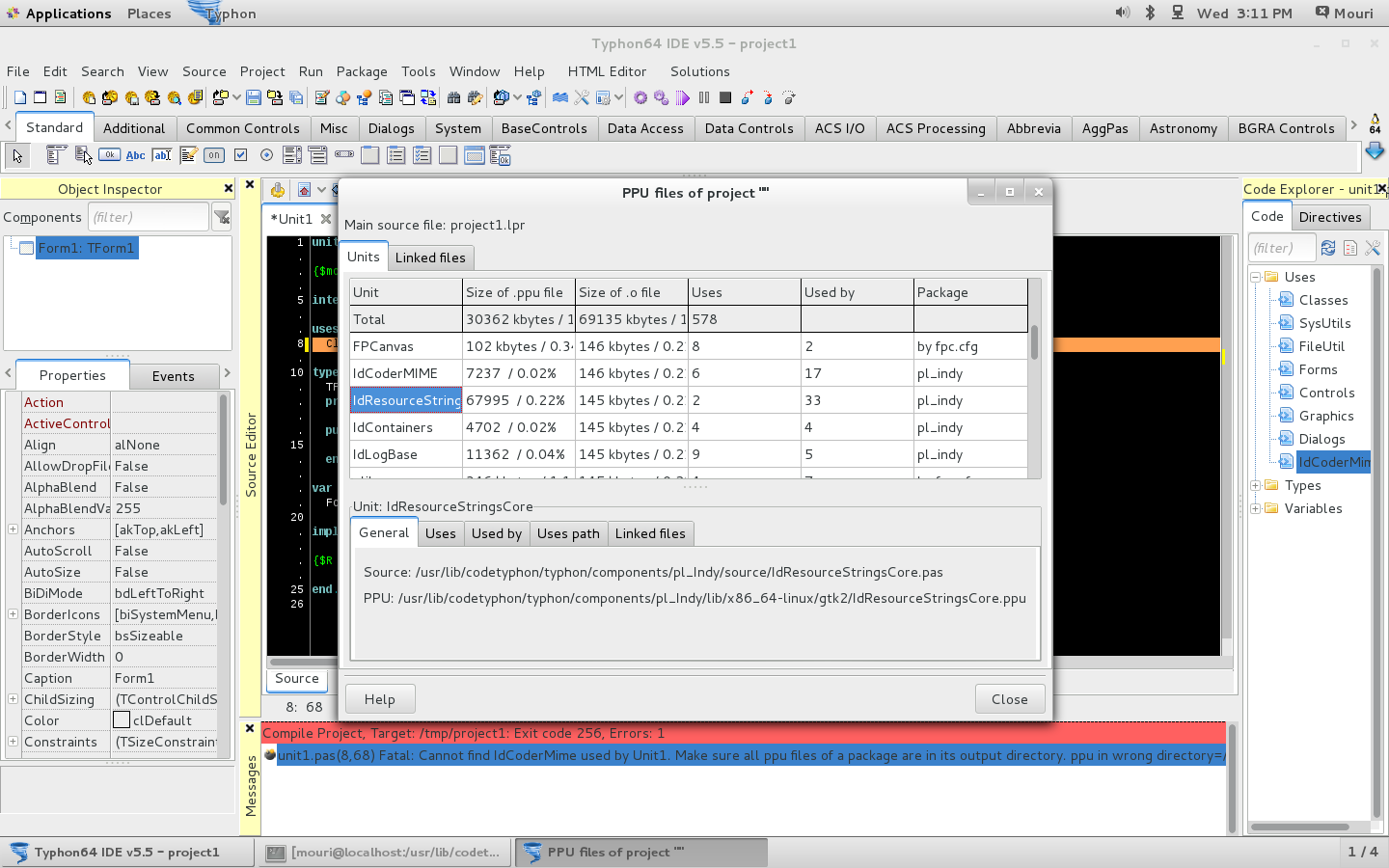1389x868 pixels.
Task: Switch to the terminal window in taskbar
Action: point(386,853)
